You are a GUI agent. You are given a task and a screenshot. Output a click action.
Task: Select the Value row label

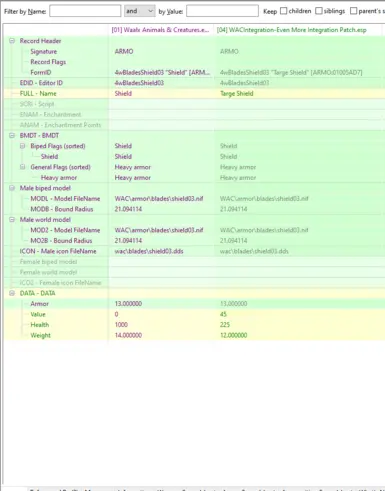38,314
